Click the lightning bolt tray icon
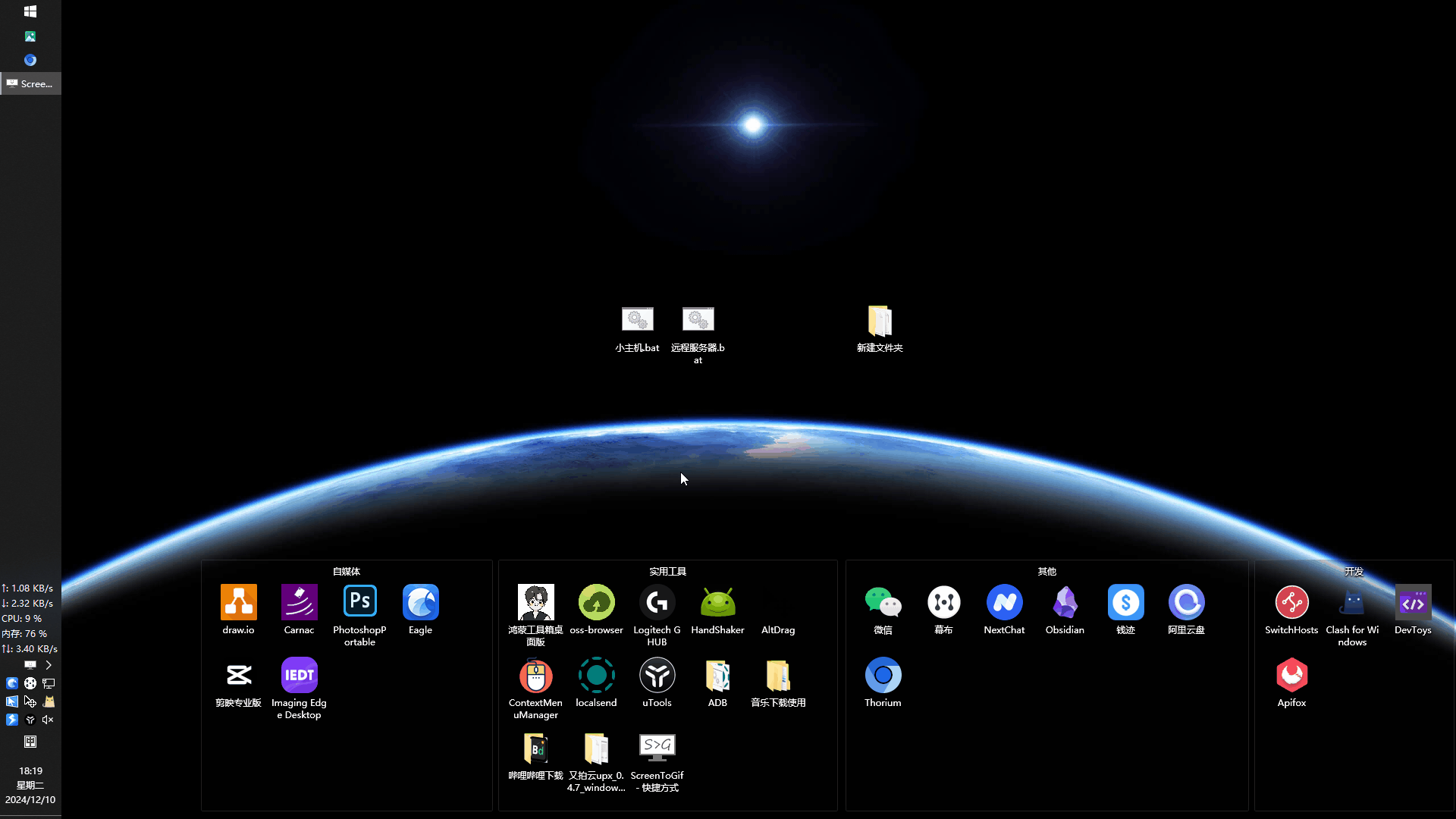Image resolution: width=1456 pixels, height=819 pixels. point(12,720)
